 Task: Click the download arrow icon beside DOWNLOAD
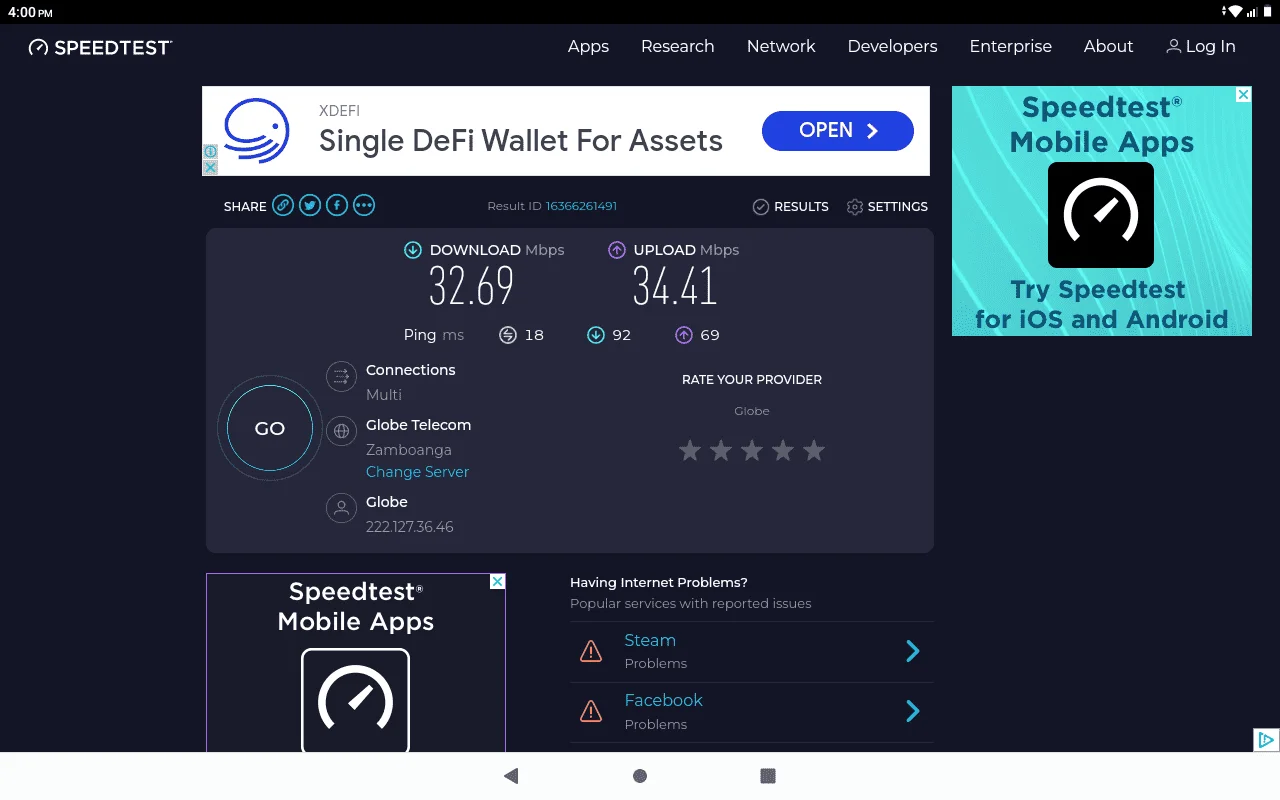tap(412, 250)
